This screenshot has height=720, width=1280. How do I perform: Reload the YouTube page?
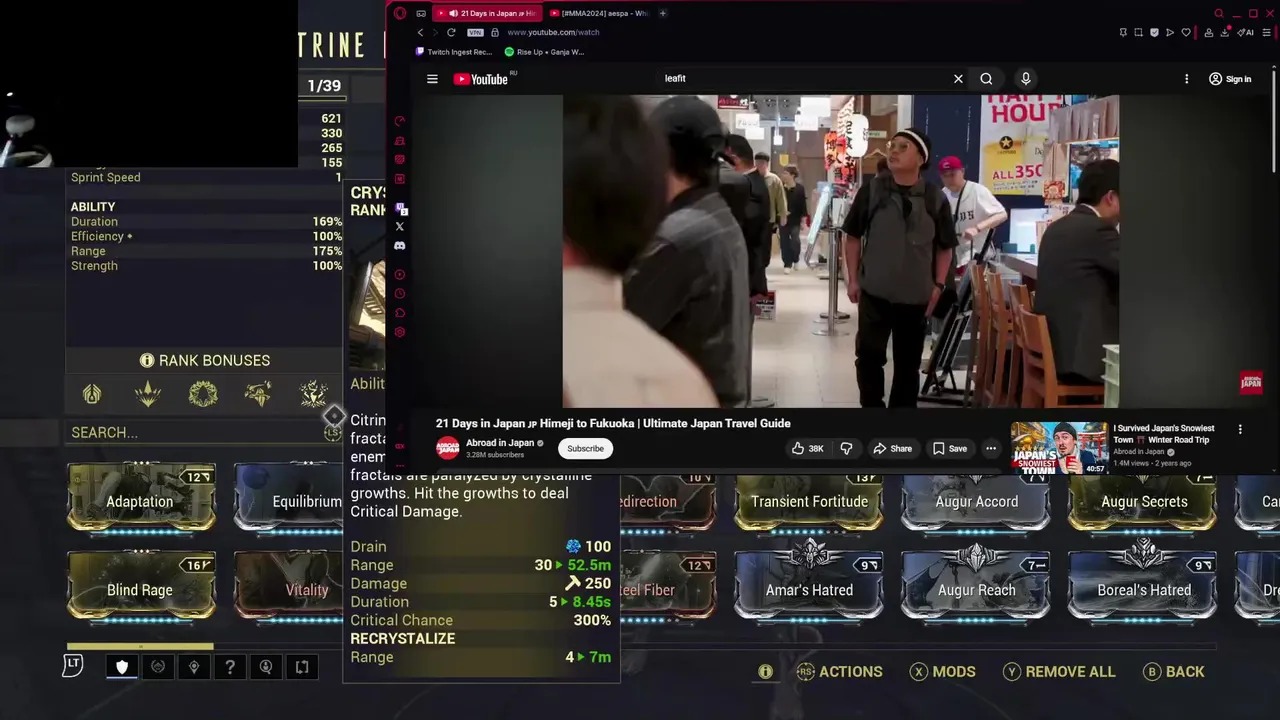click(451, 32)
